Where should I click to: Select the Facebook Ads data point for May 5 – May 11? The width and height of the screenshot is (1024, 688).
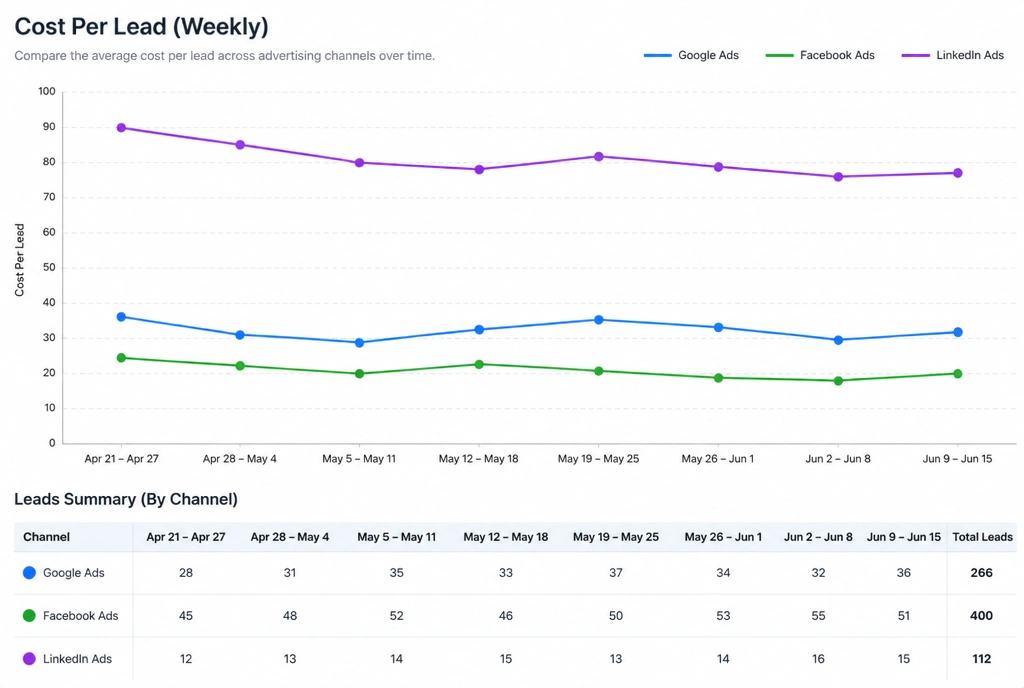coord(359,374)
